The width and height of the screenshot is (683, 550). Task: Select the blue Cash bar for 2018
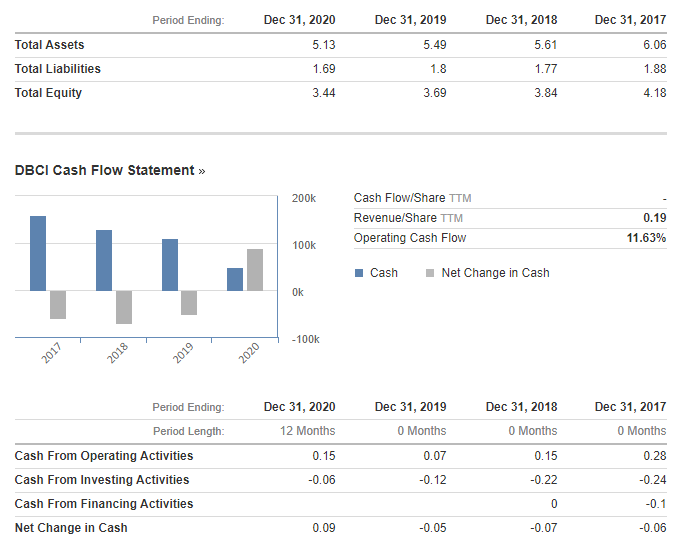click(104, 261)
